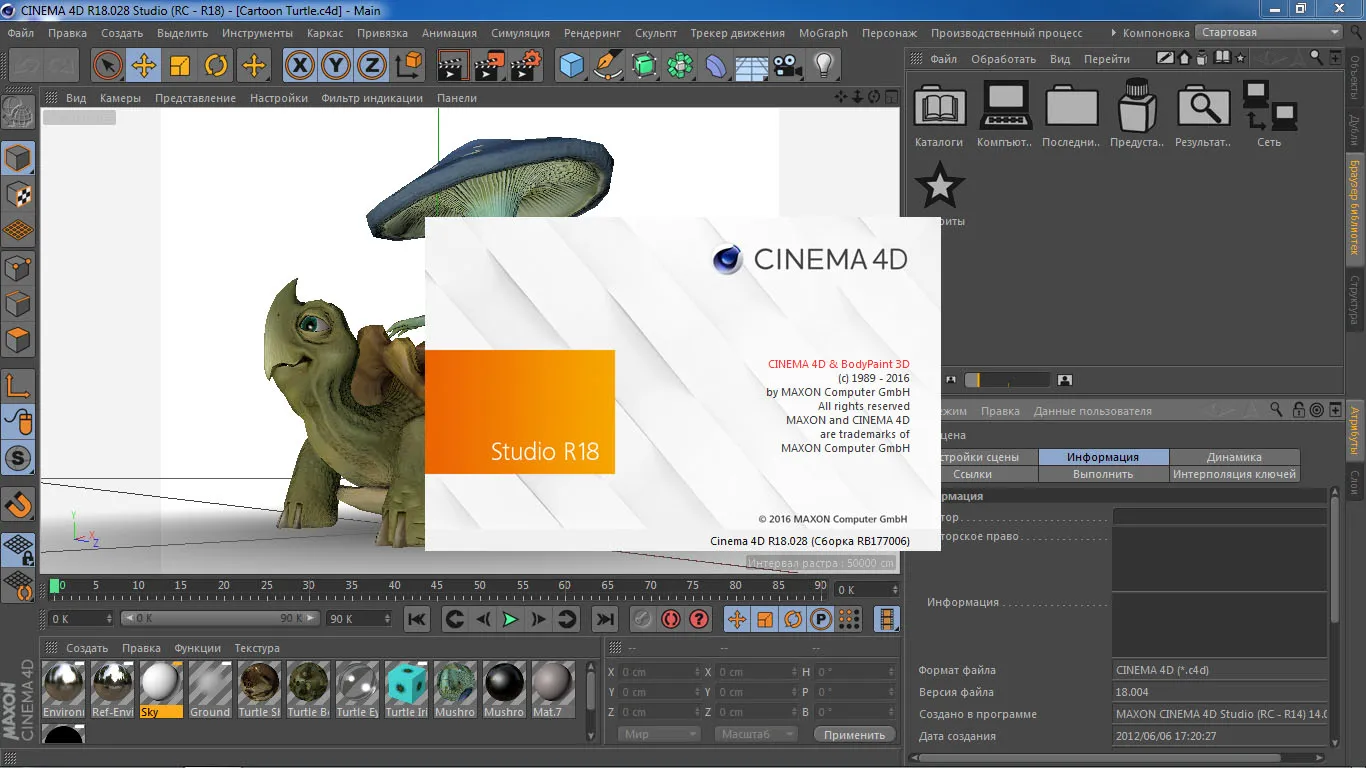The height and width of the screenshot is (768, 1366).
Task: Select the Sky material swatch
Action: (161, 689)
